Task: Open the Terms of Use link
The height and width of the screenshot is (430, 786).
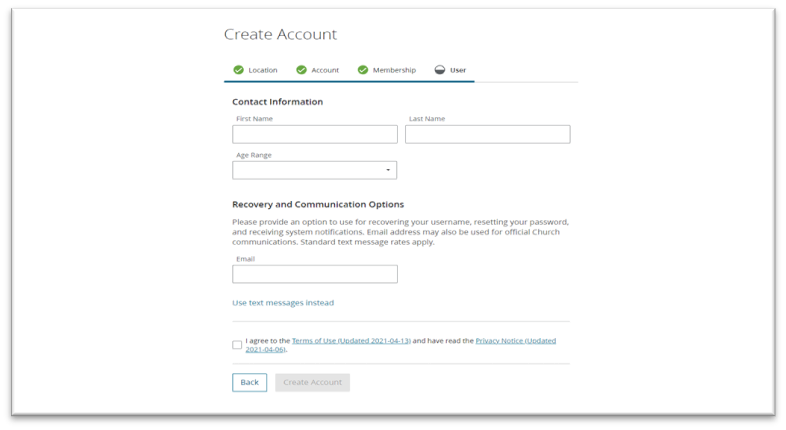Action: tap(351, 341)
